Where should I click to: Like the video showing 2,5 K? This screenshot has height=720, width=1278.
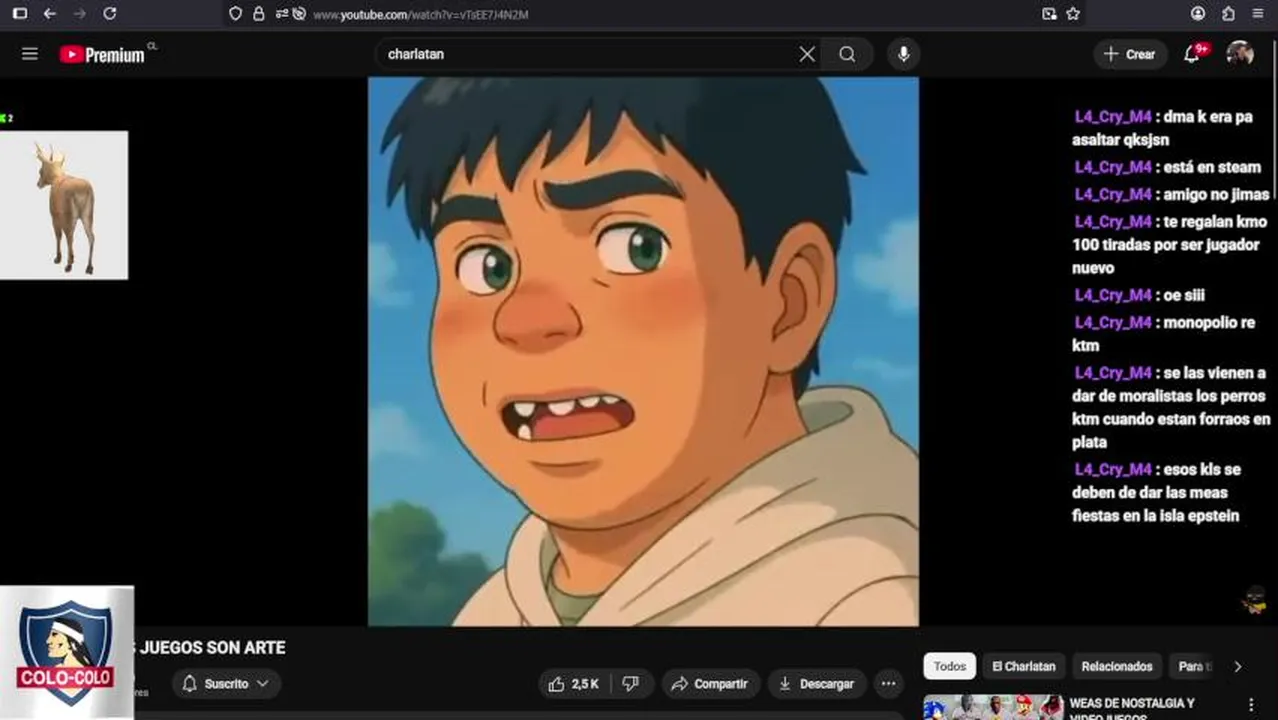tap(574, 684)
